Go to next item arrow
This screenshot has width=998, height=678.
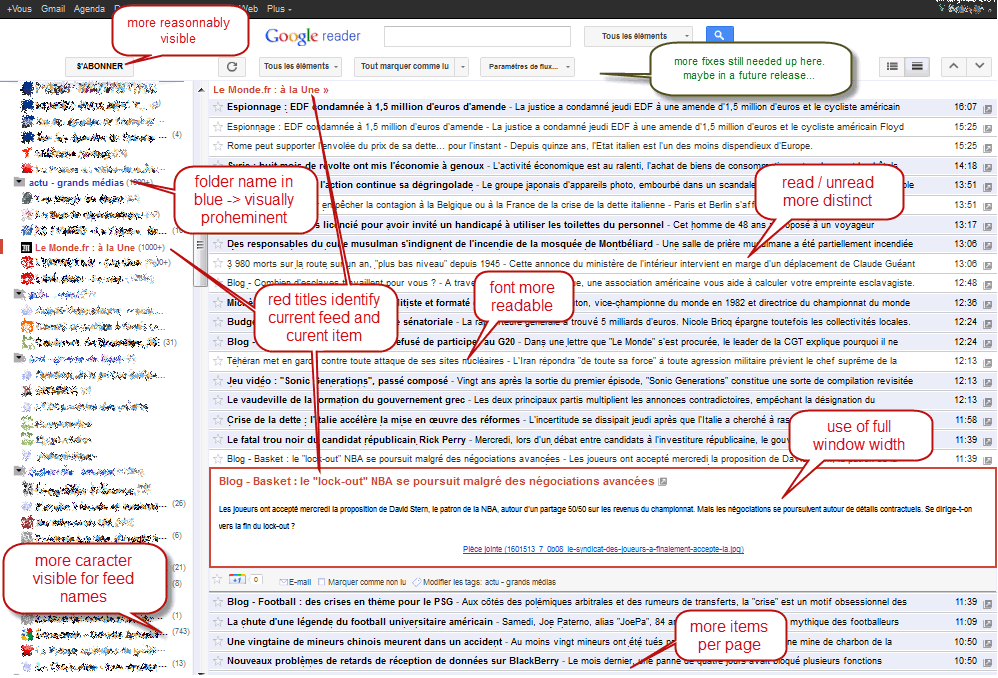pyautogui.click(x=980, y=66)
